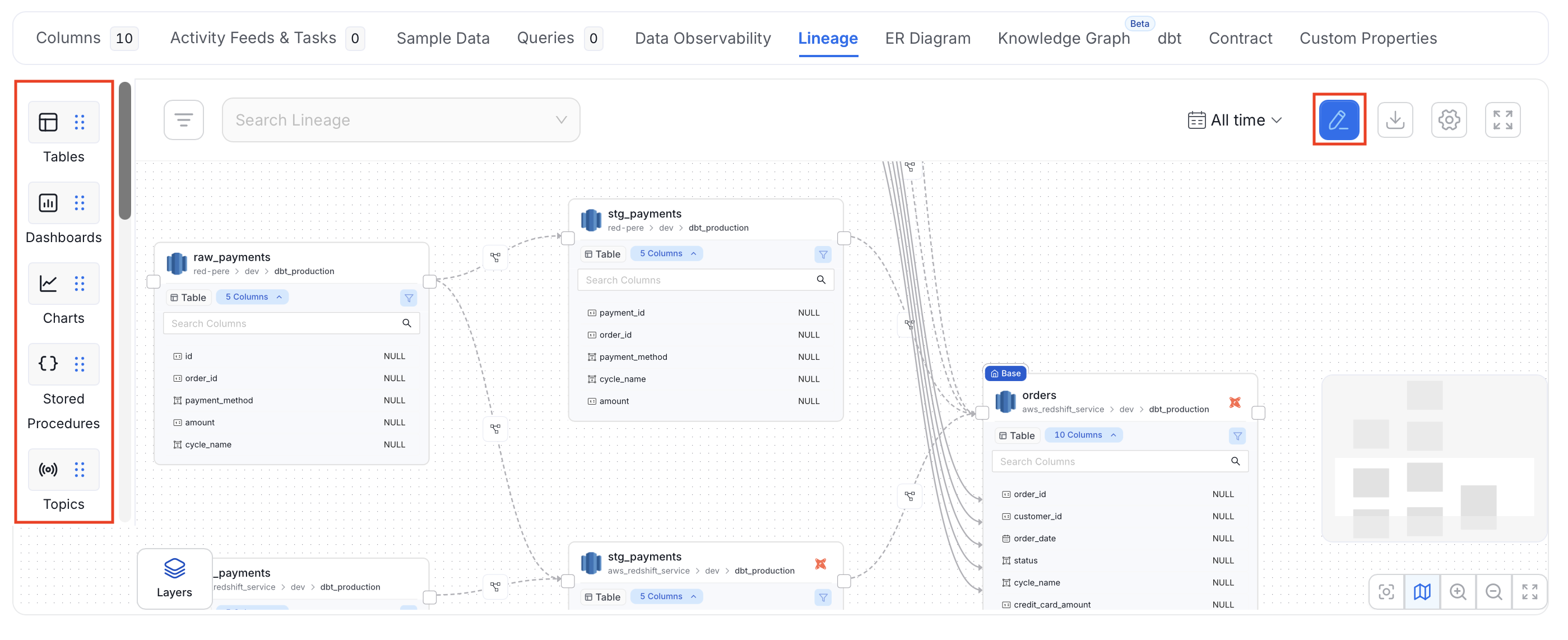The image size is (1568, 640).
Task: Select the Tables entity icon
Action: (x=48, y=122)
